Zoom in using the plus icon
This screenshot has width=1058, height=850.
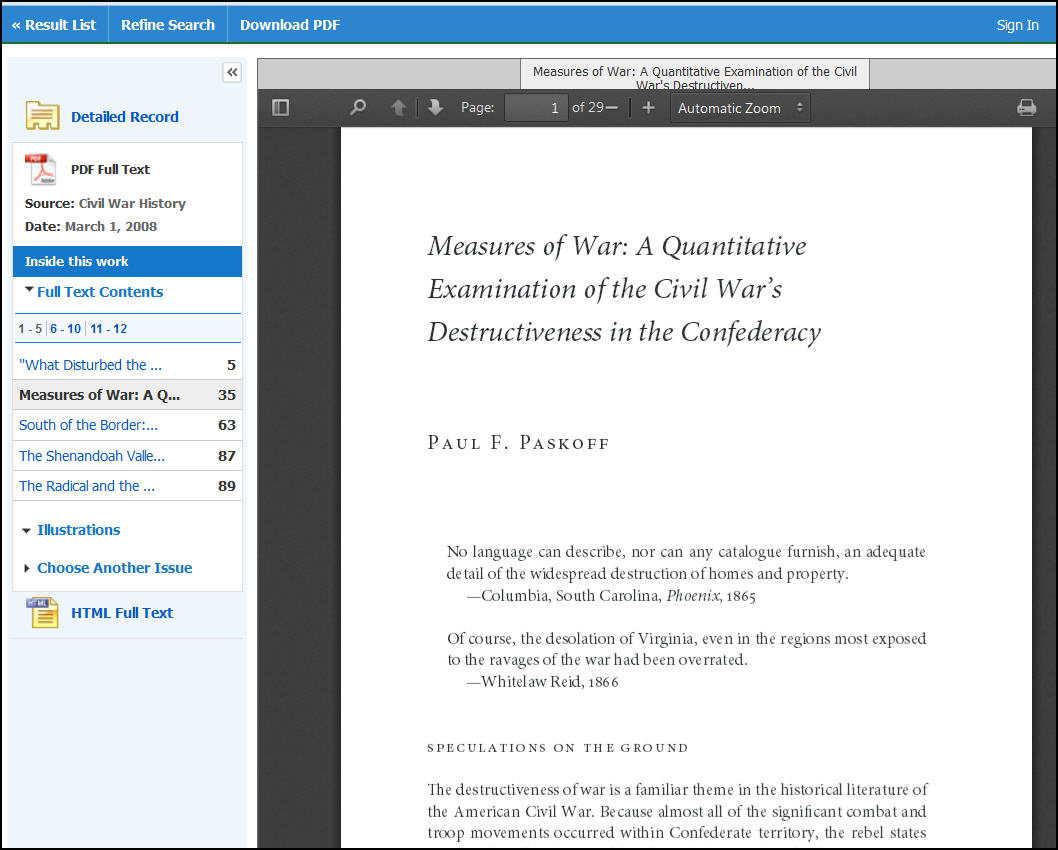(648, 107)
